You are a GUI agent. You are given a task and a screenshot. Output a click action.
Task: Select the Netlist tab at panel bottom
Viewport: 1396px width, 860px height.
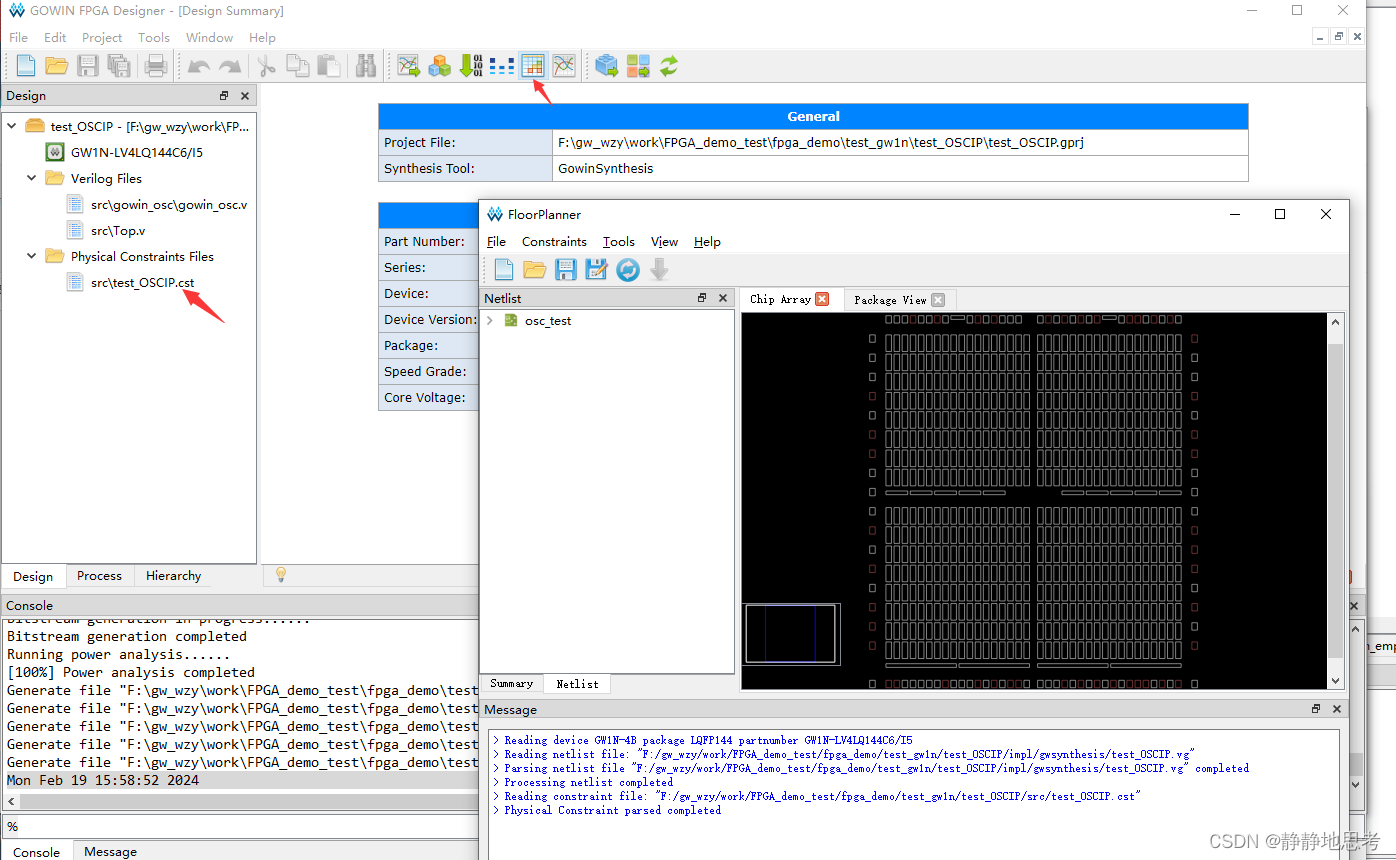pos(577,684)
